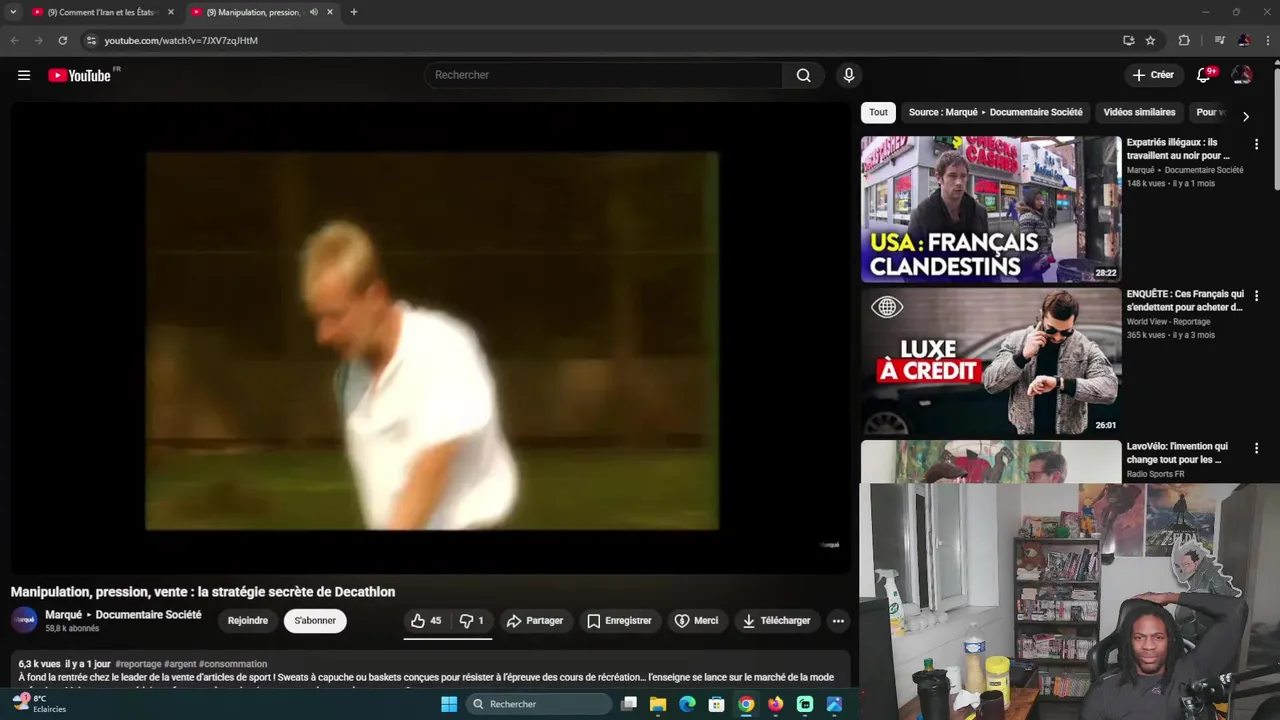Open options for Expatriés illégaux video
This screenshot has height=720, width=1280.
(1256, 144)
